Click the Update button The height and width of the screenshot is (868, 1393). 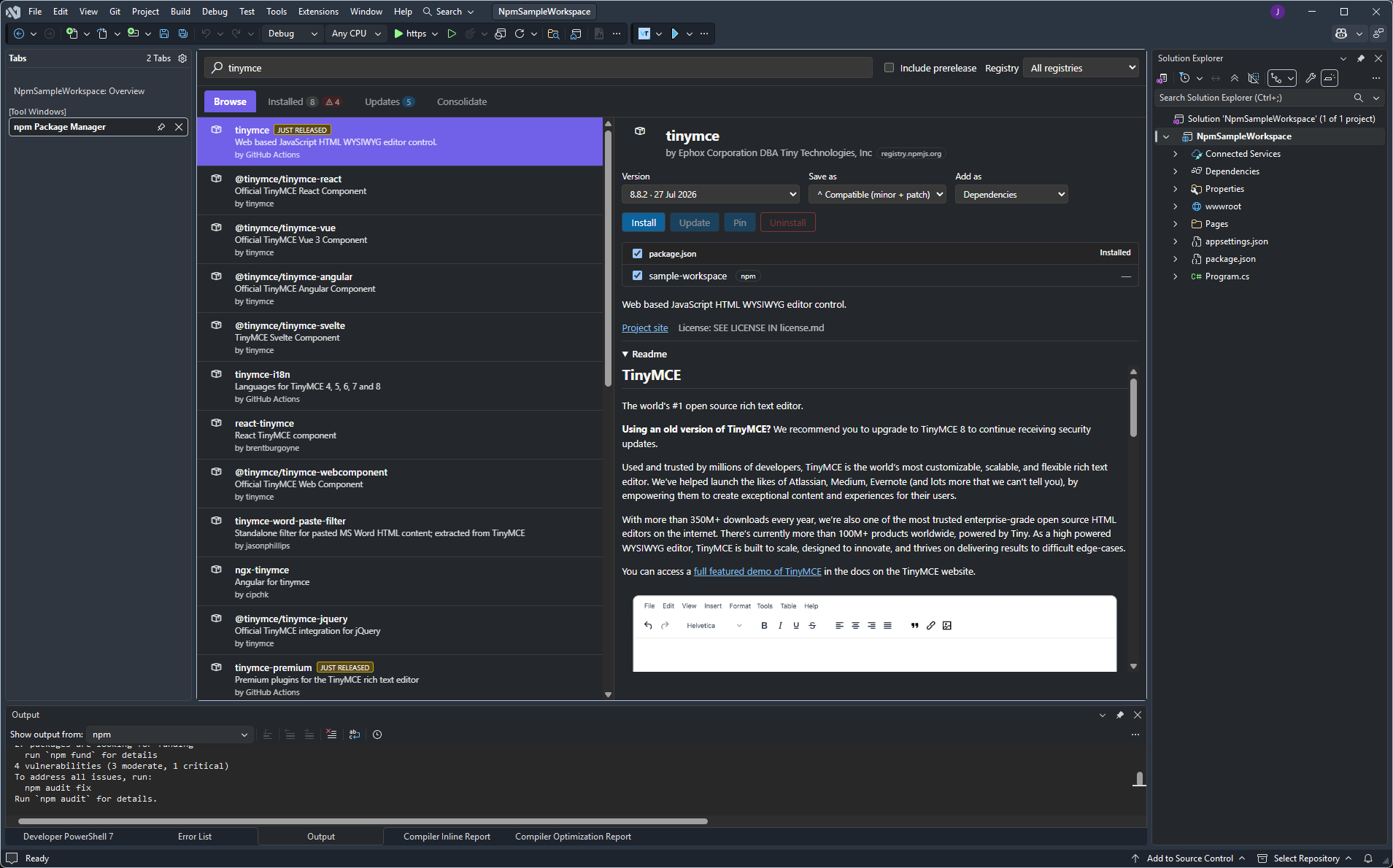coord(695,223)
